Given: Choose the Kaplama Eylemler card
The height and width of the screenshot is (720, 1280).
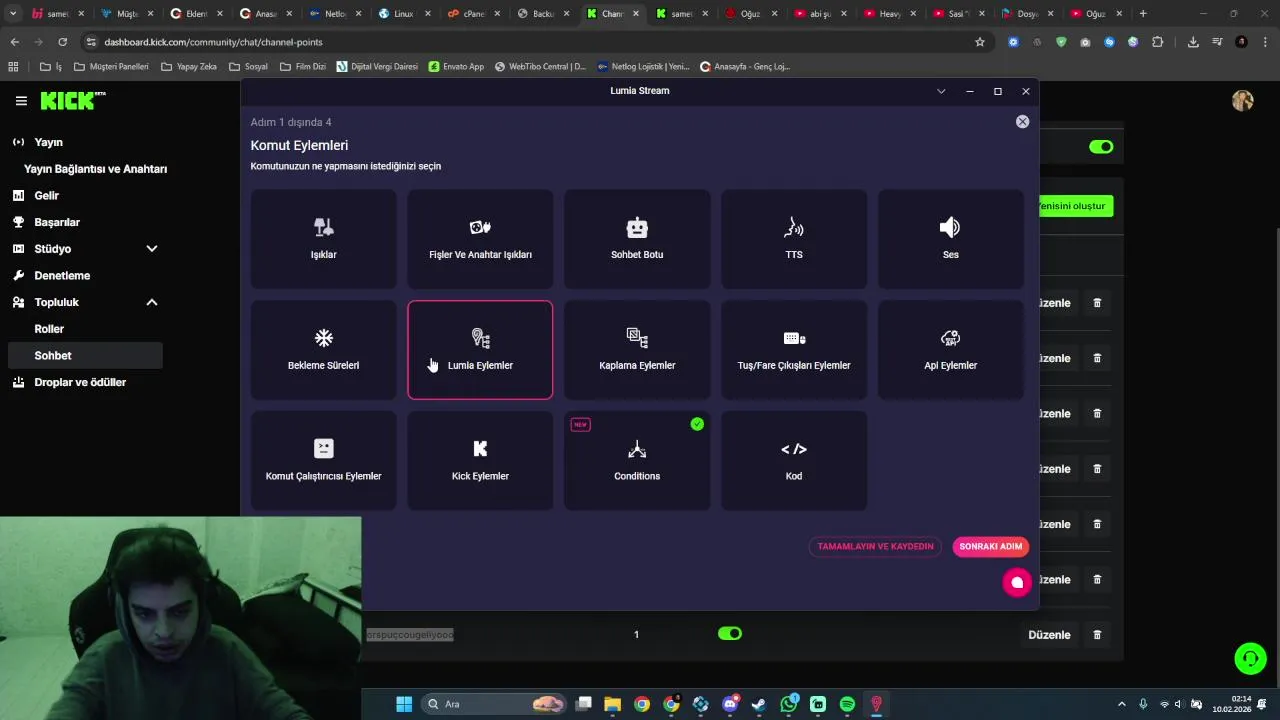Looking at the screenshot, I should (637, 350).
